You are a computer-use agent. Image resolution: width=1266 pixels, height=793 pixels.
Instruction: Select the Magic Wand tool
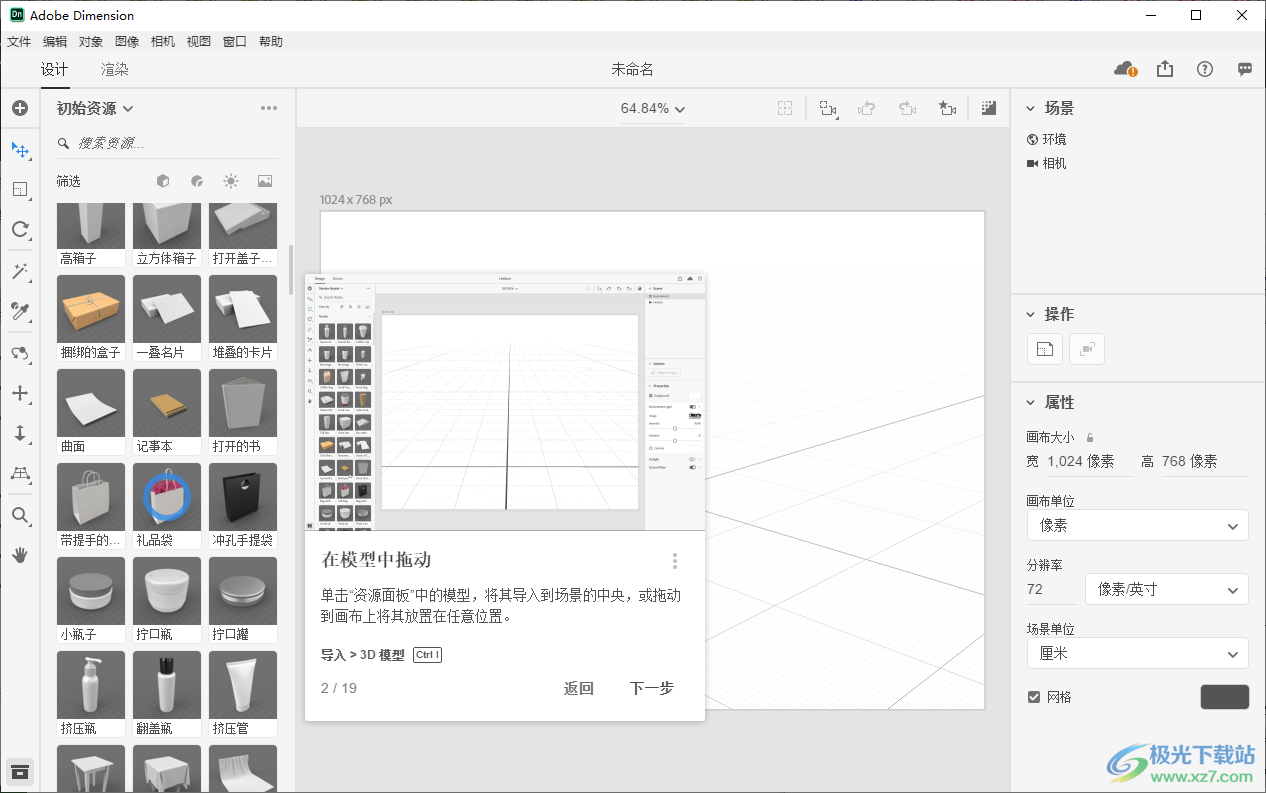20,272
